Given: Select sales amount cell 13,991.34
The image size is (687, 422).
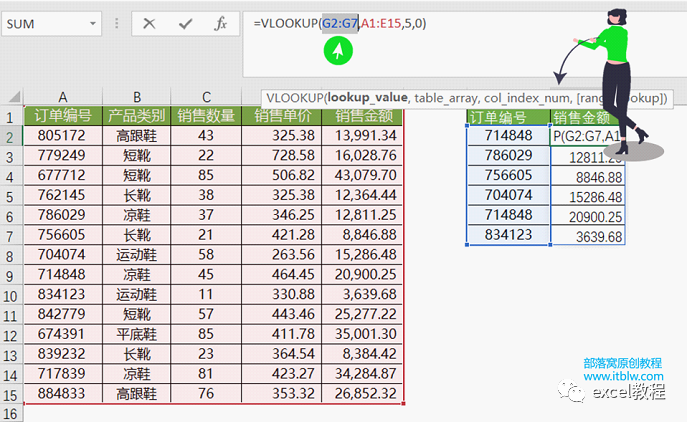Looking at the screenshot, I should click(x=362, y=135).
